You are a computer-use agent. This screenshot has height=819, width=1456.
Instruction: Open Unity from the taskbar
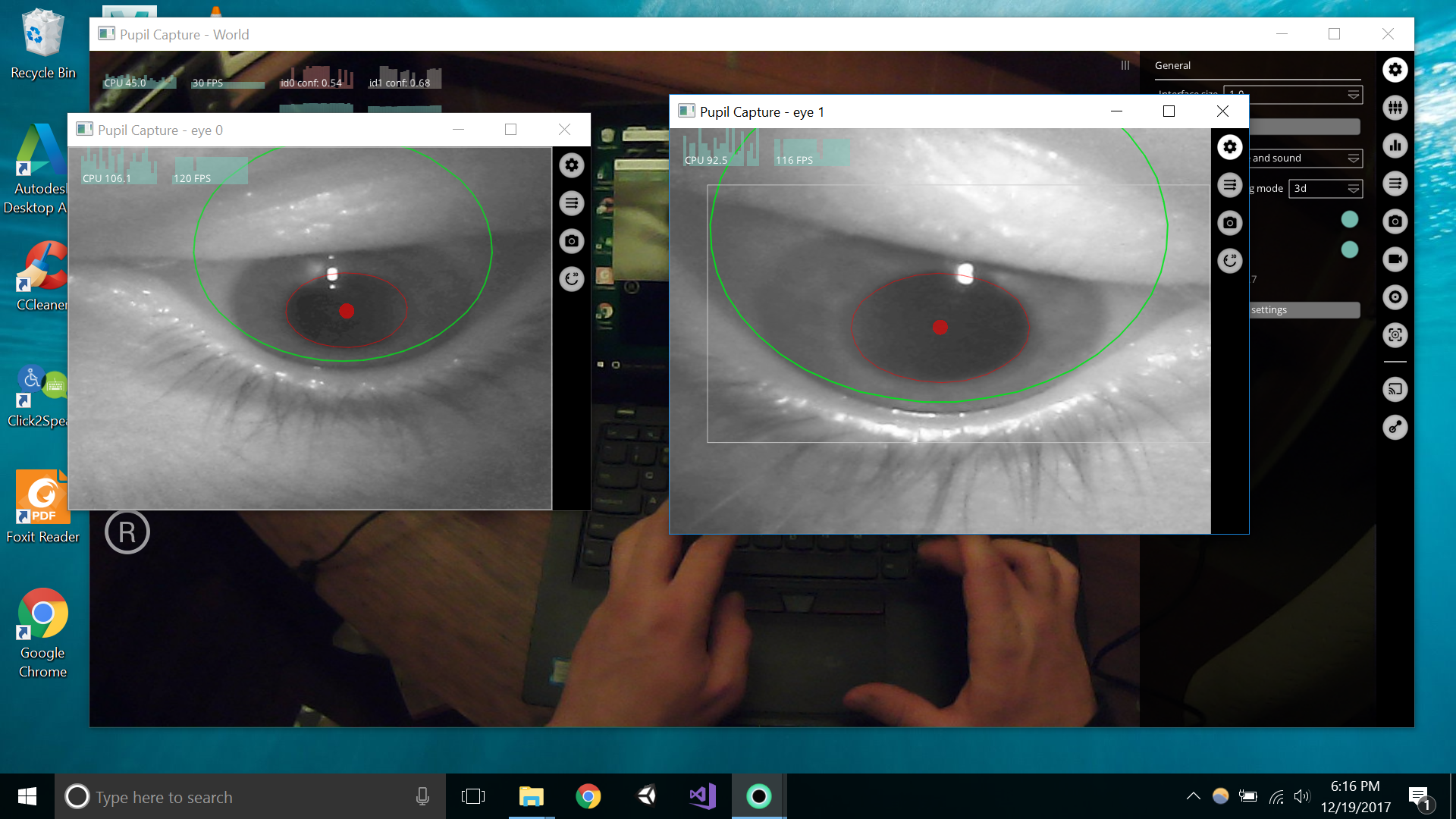[x=647, y=796]
